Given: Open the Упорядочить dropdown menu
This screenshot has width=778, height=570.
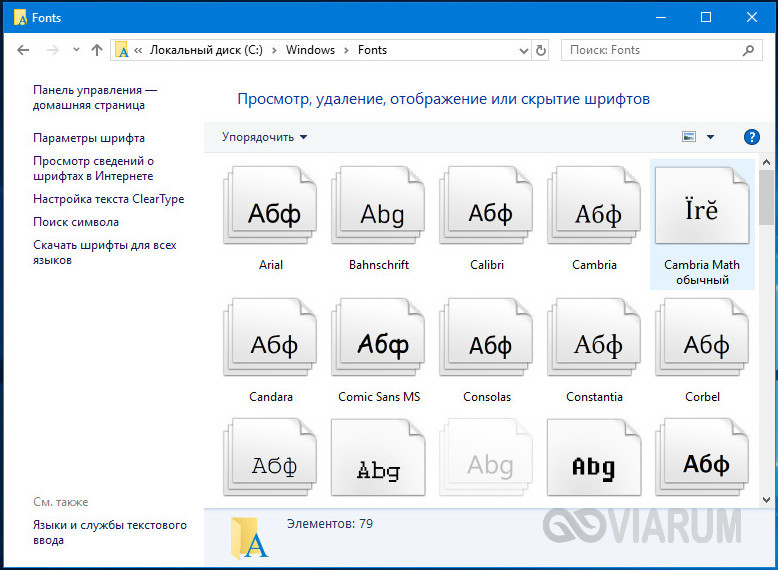Looking at the screenshot, I should 264,137.
